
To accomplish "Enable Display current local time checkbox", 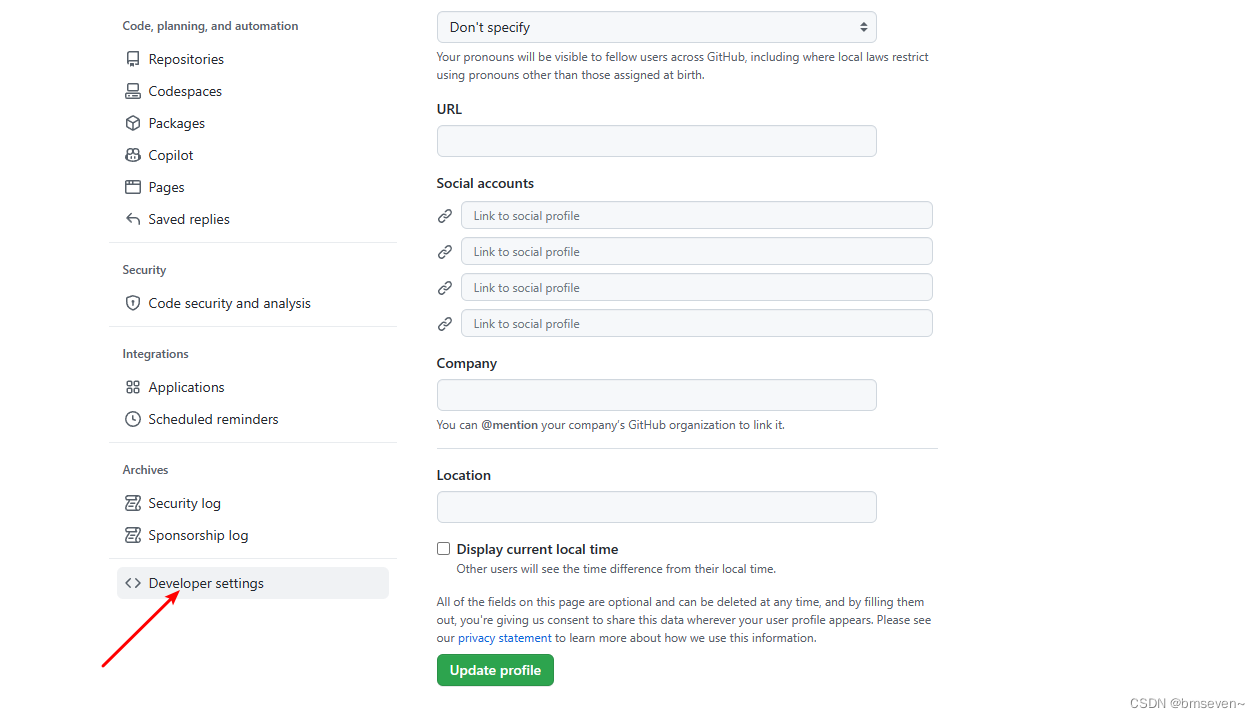I will click(443, 549).
